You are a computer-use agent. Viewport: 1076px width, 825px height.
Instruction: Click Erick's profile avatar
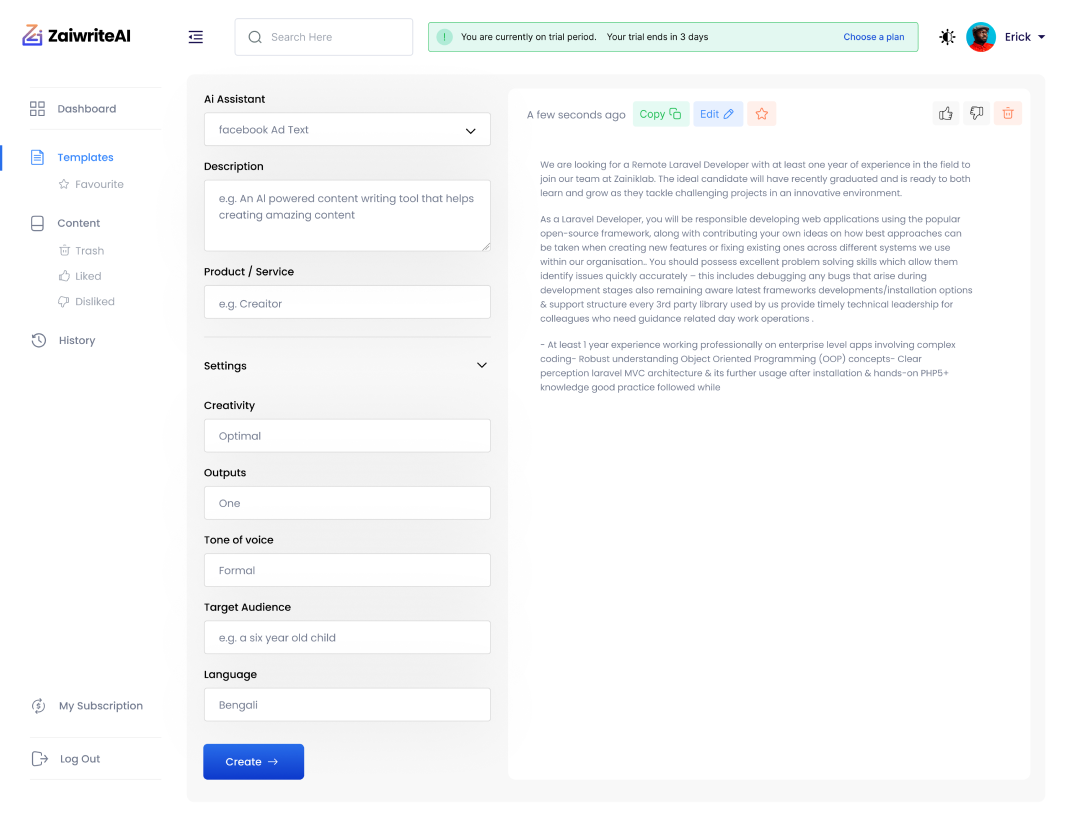[x=981, y=37]
